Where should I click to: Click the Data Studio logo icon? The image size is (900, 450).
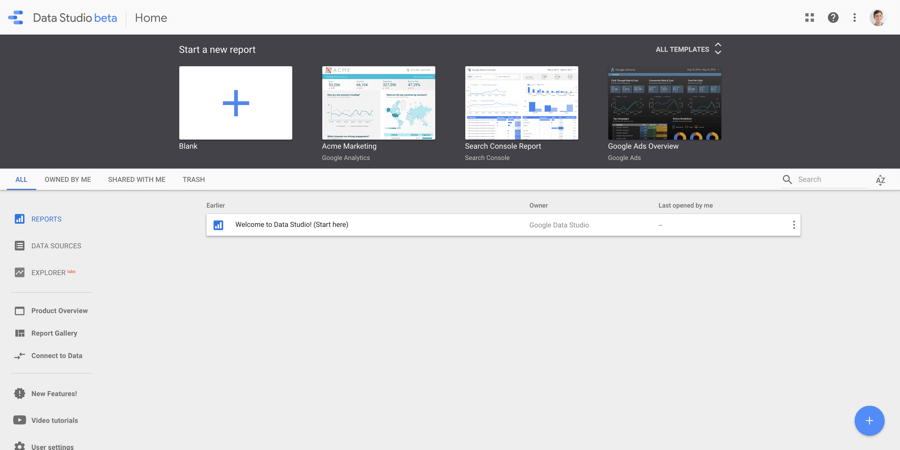click(x=15, y=17)
